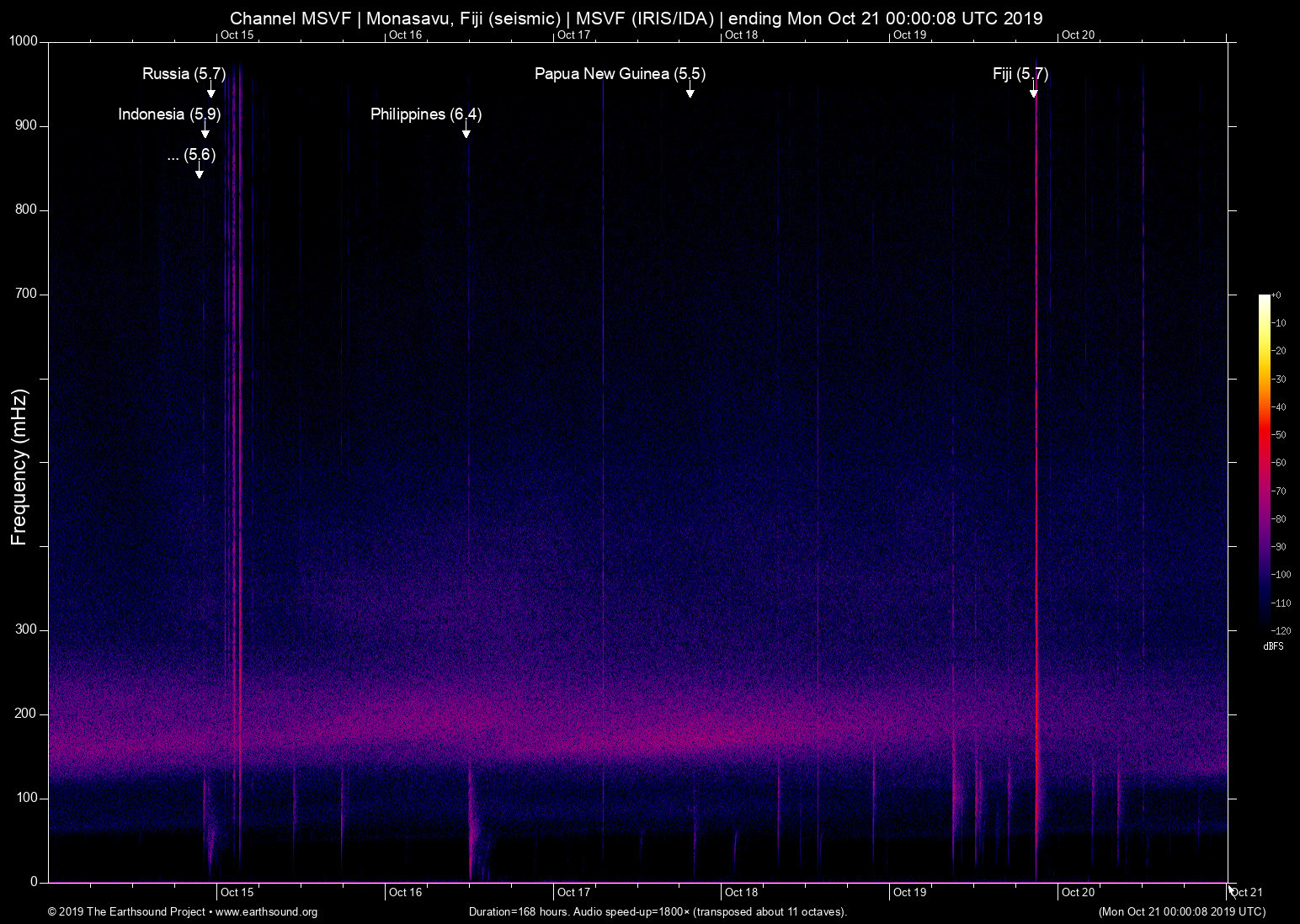Click the Channel MSVF chart title

tap(636, 18)
